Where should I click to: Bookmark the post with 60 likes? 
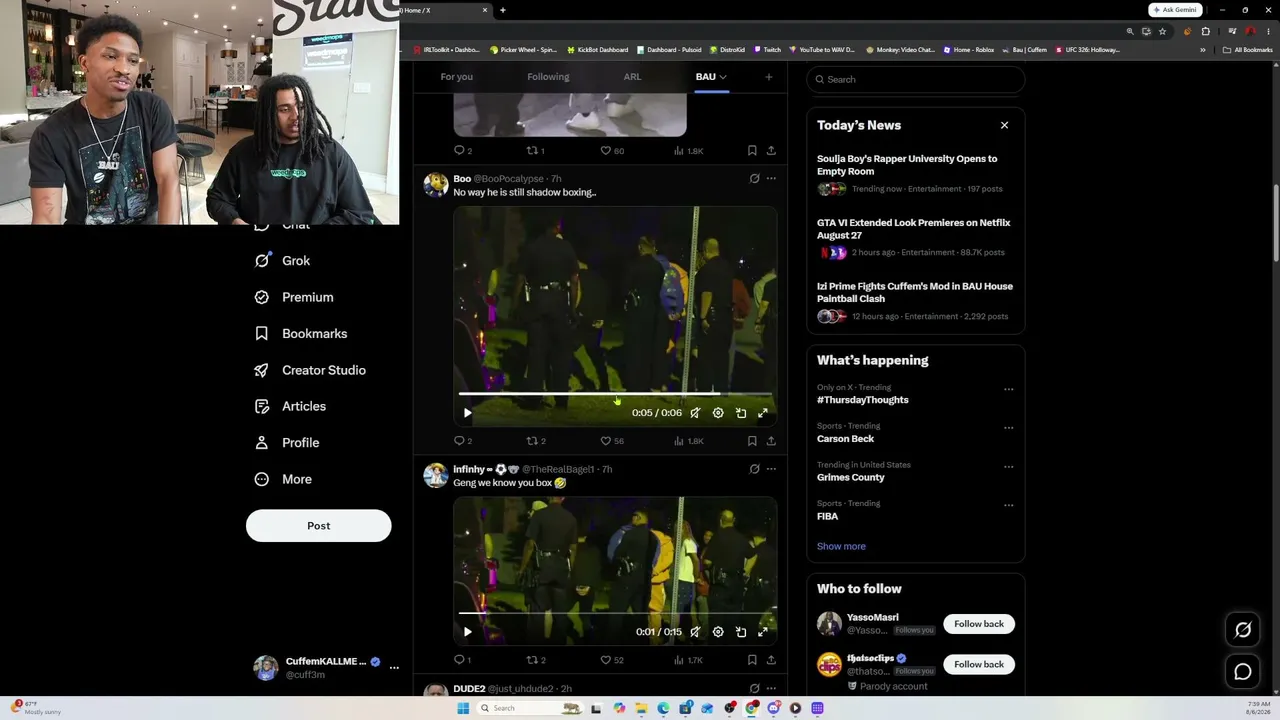[x=752, y=151]
